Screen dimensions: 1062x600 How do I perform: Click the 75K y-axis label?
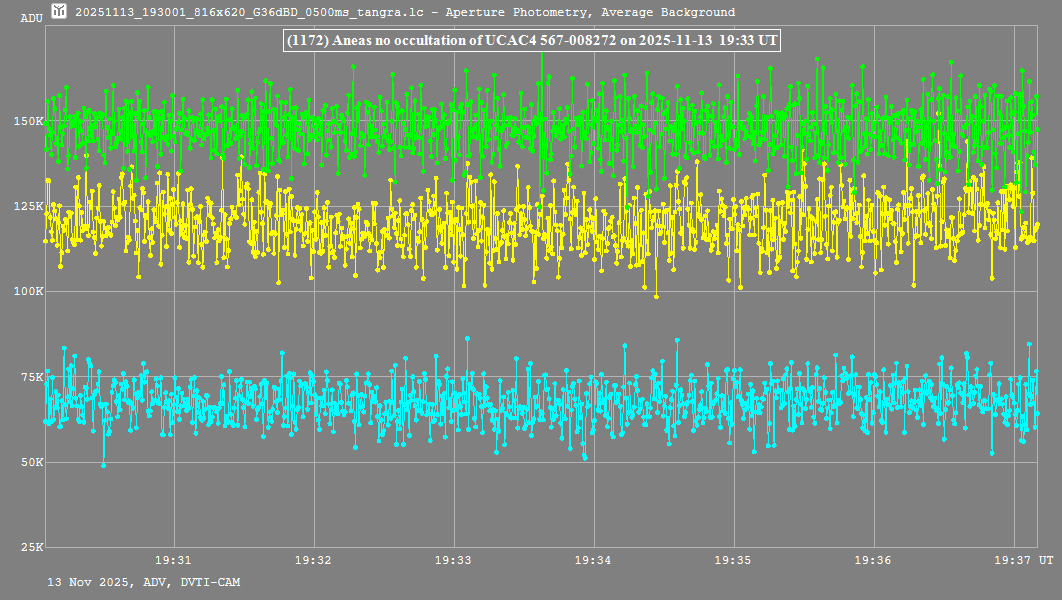point(32,377)
